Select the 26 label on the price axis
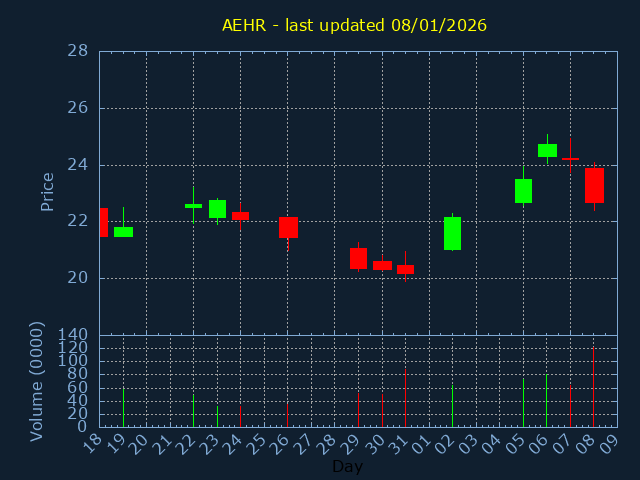The height and width of the screenshot is (480, 640). [78, 108]
